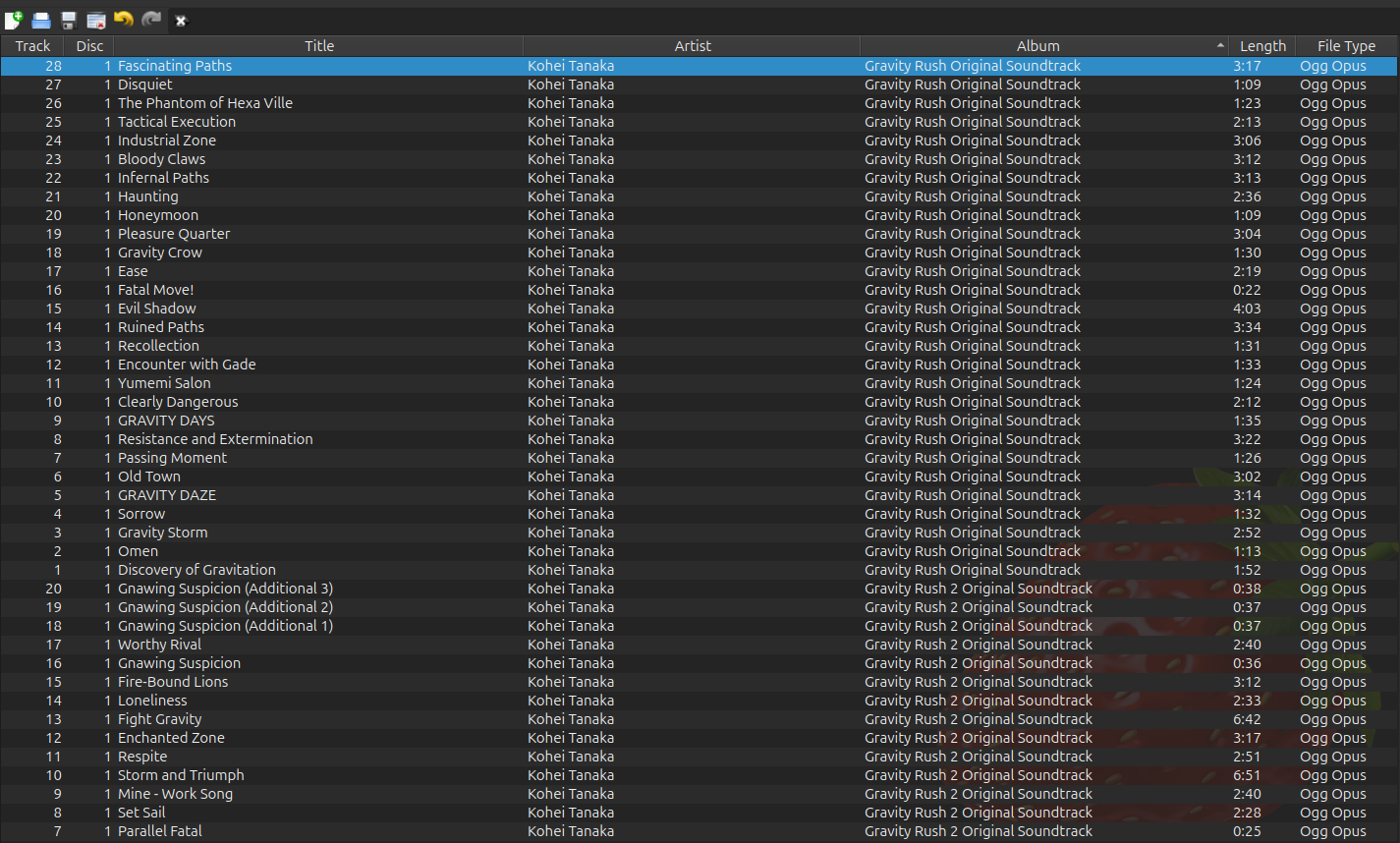The image size is (1400, 843).
Task: Click the clear playlist icon
Action: [96, 20]
